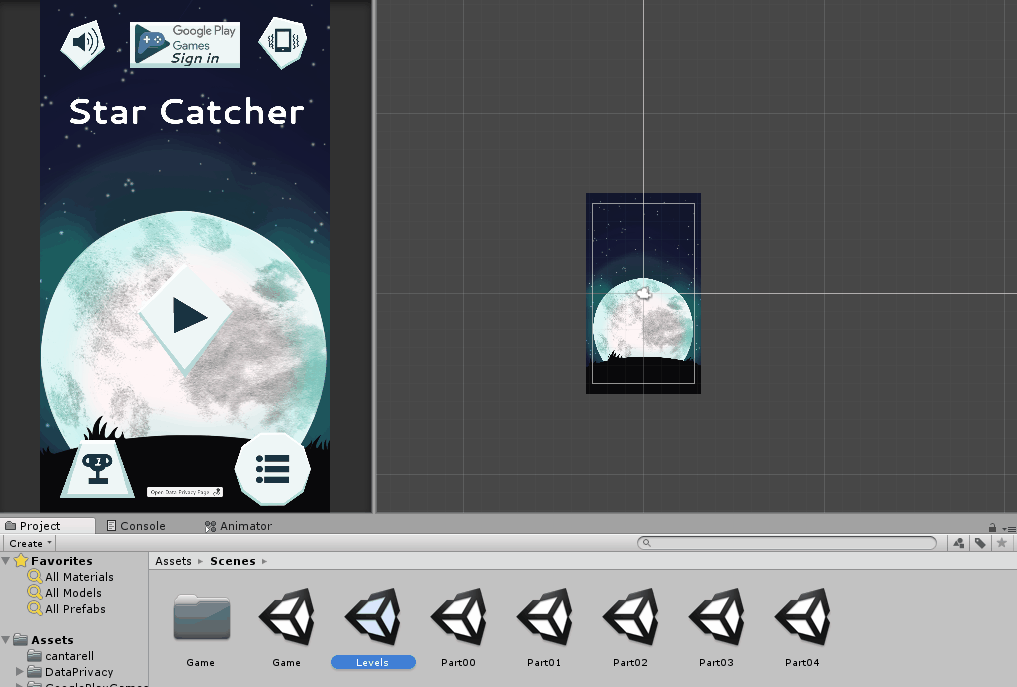
Task: Toggle the sound speaker button in the game
Action: click(x=83, y=43)
